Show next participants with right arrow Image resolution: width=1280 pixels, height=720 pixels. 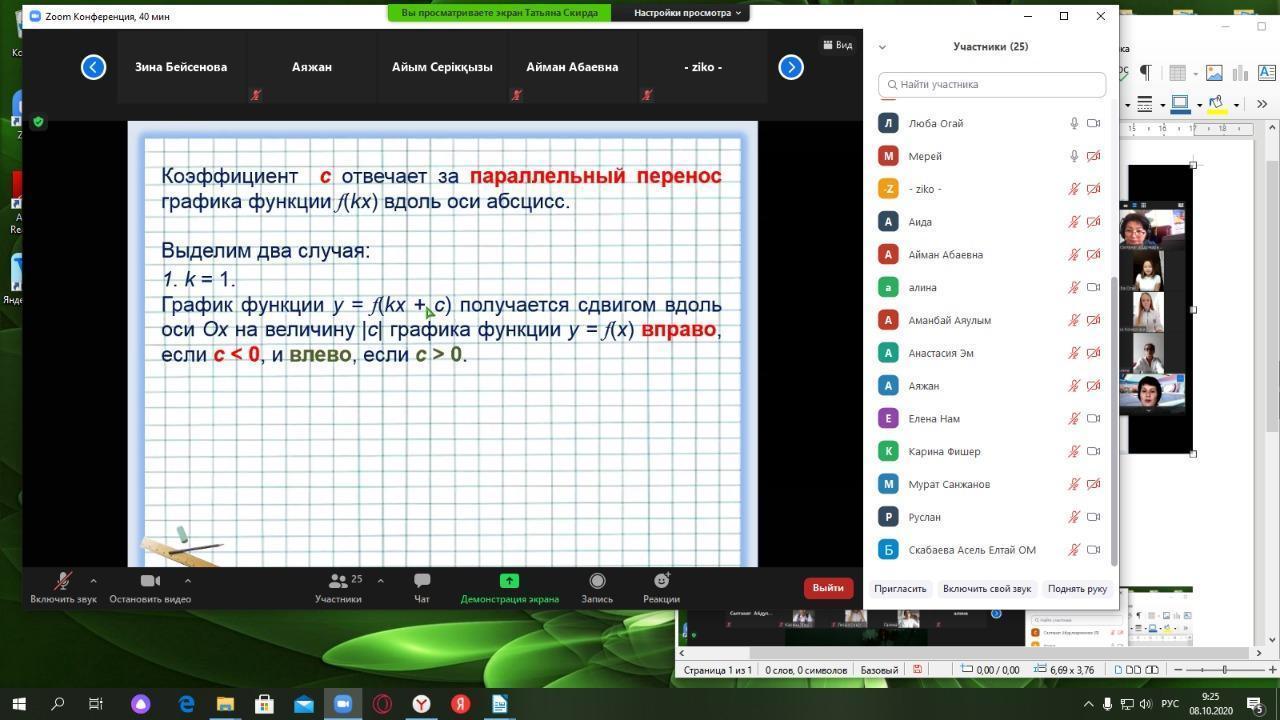(x=791, y=67)
